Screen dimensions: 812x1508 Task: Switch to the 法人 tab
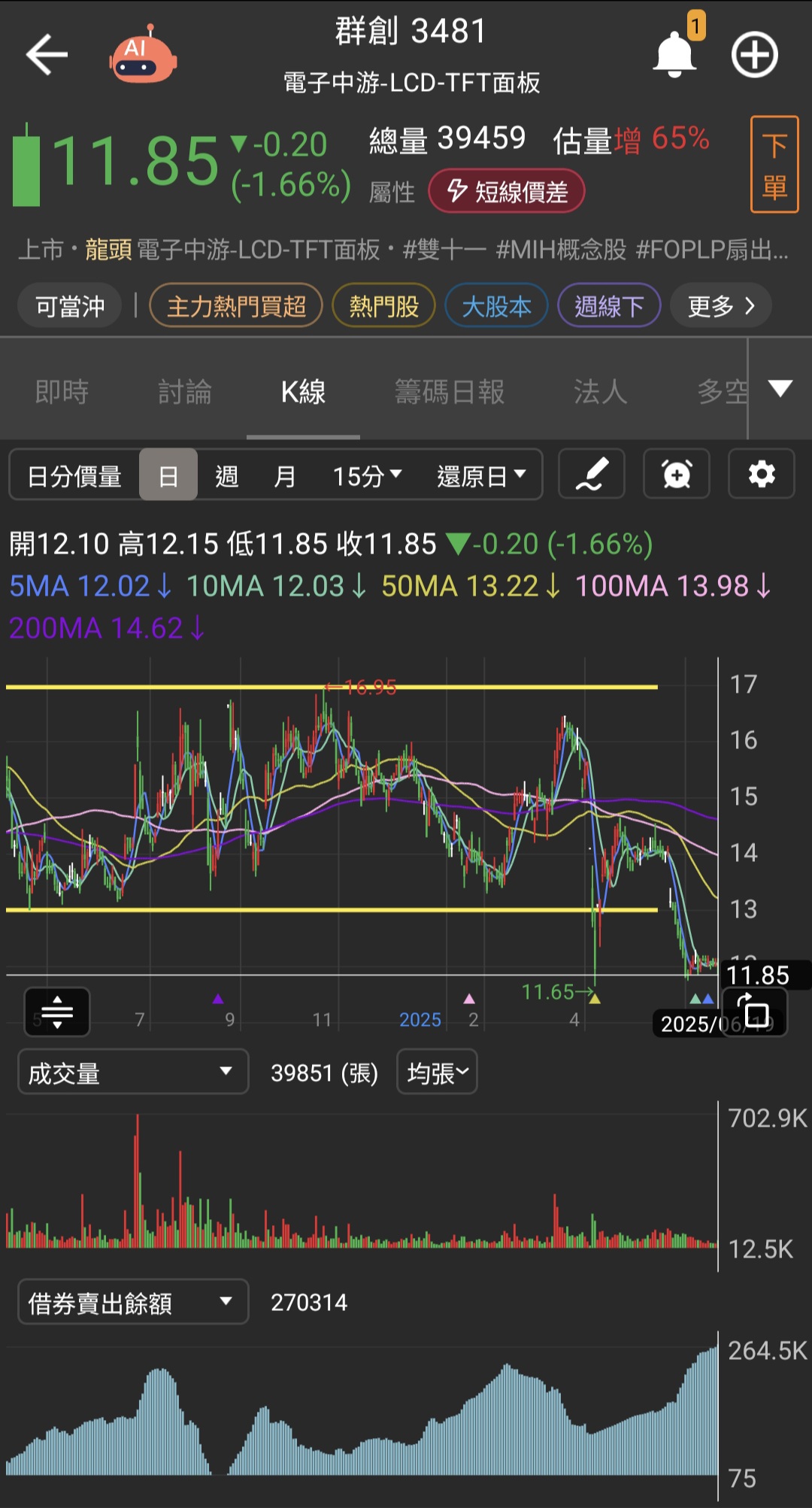coord(600,391)
